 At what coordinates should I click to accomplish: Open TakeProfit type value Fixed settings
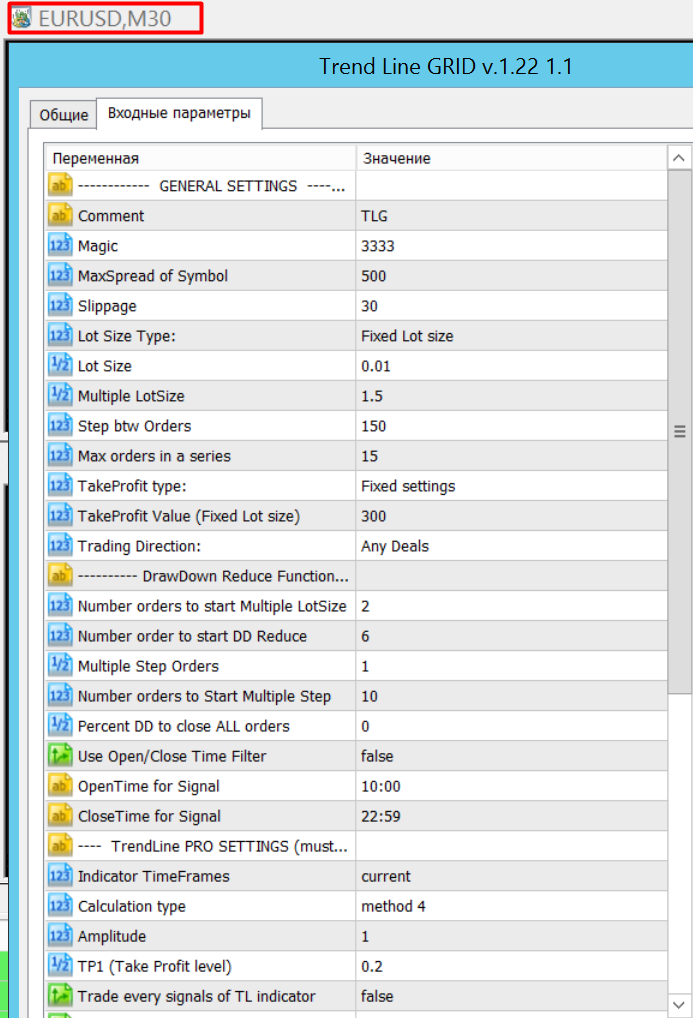click(511, 486)
